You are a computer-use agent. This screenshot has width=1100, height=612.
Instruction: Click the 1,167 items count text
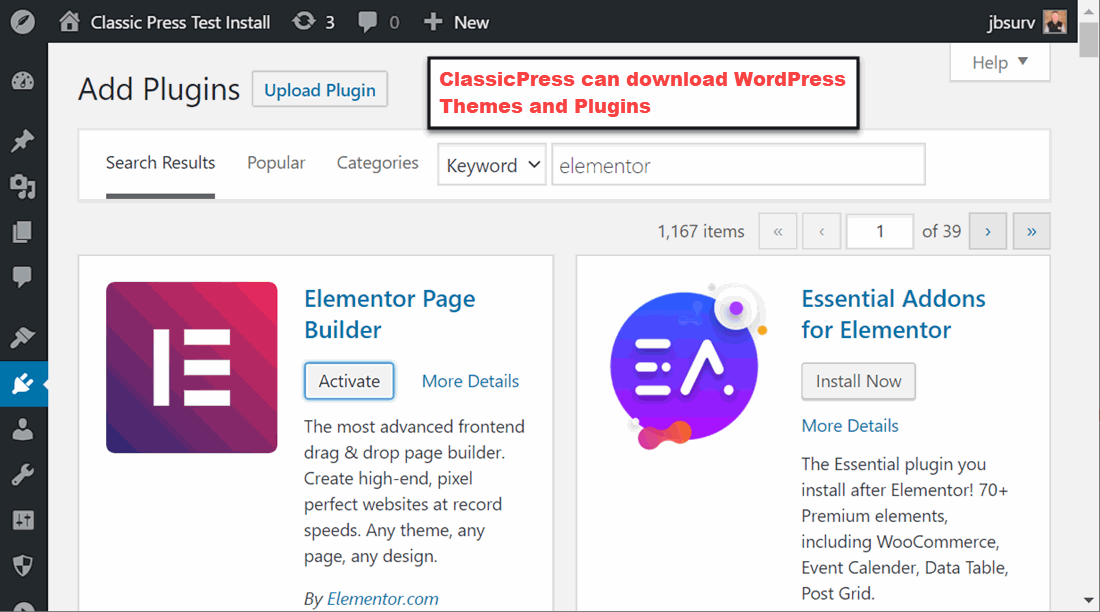tap(700, 232)
